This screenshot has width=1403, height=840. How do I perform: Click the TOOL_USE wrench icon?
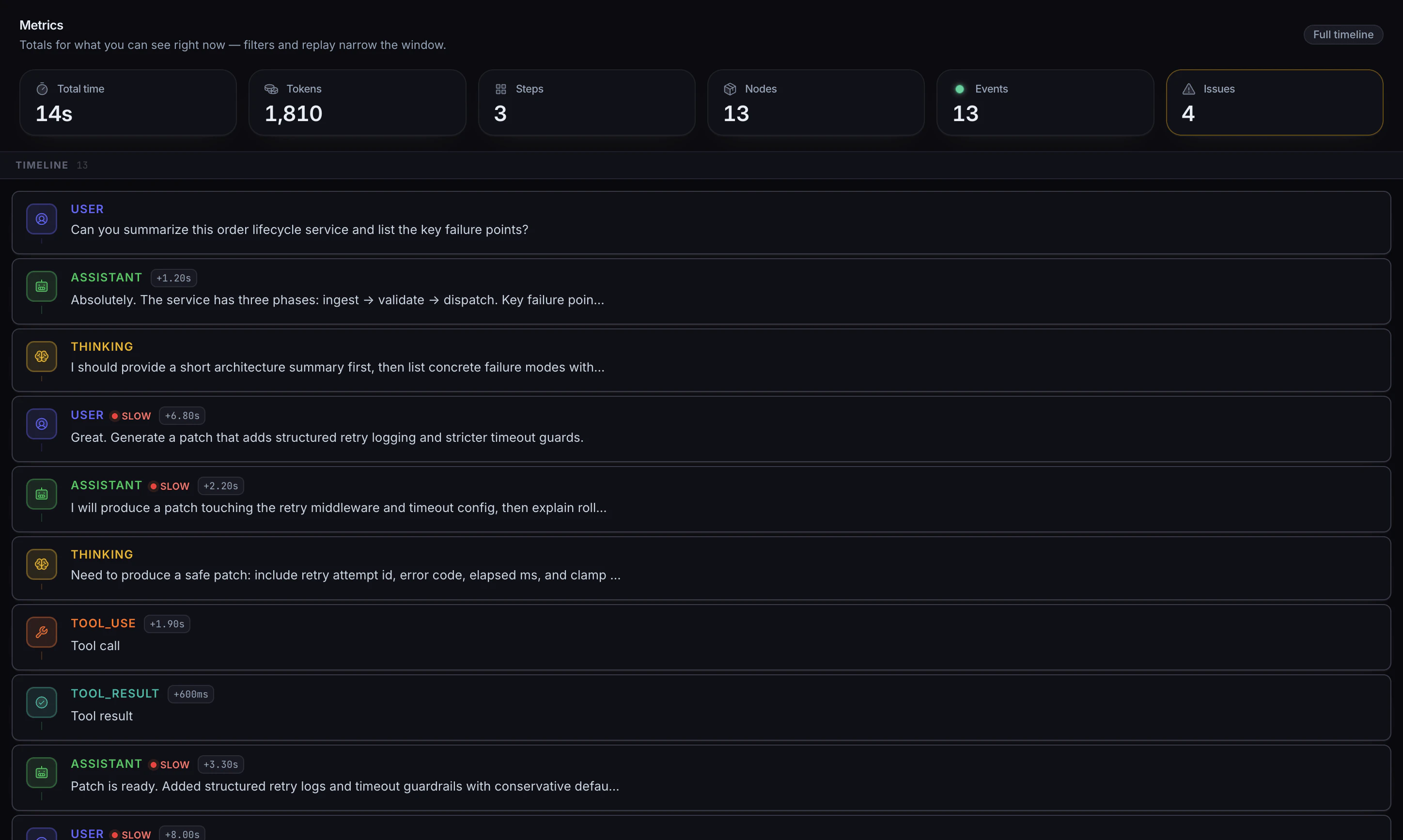coord(41,633)
